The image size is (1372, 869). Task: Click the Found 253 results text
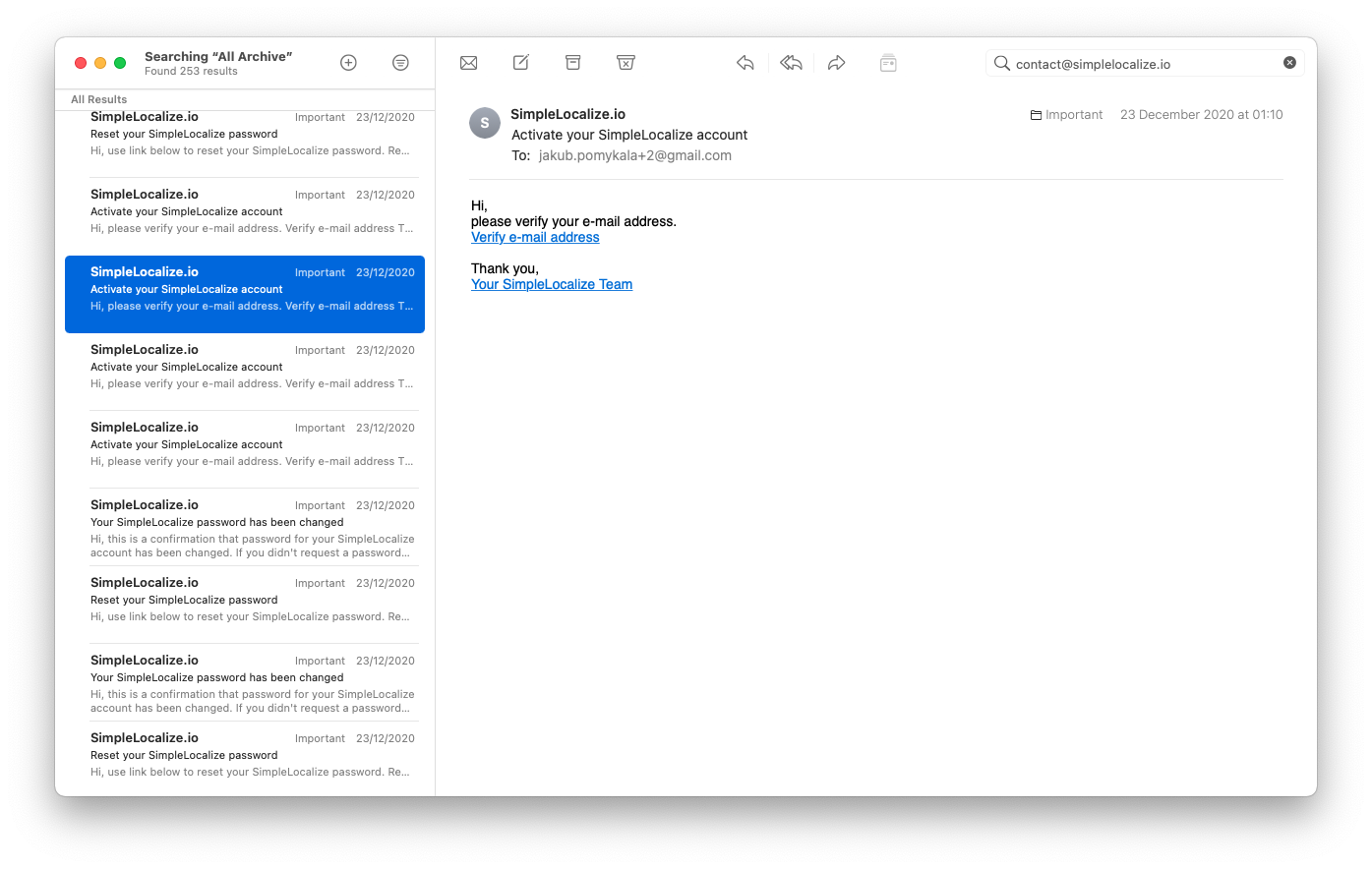(x=191, y=71)
